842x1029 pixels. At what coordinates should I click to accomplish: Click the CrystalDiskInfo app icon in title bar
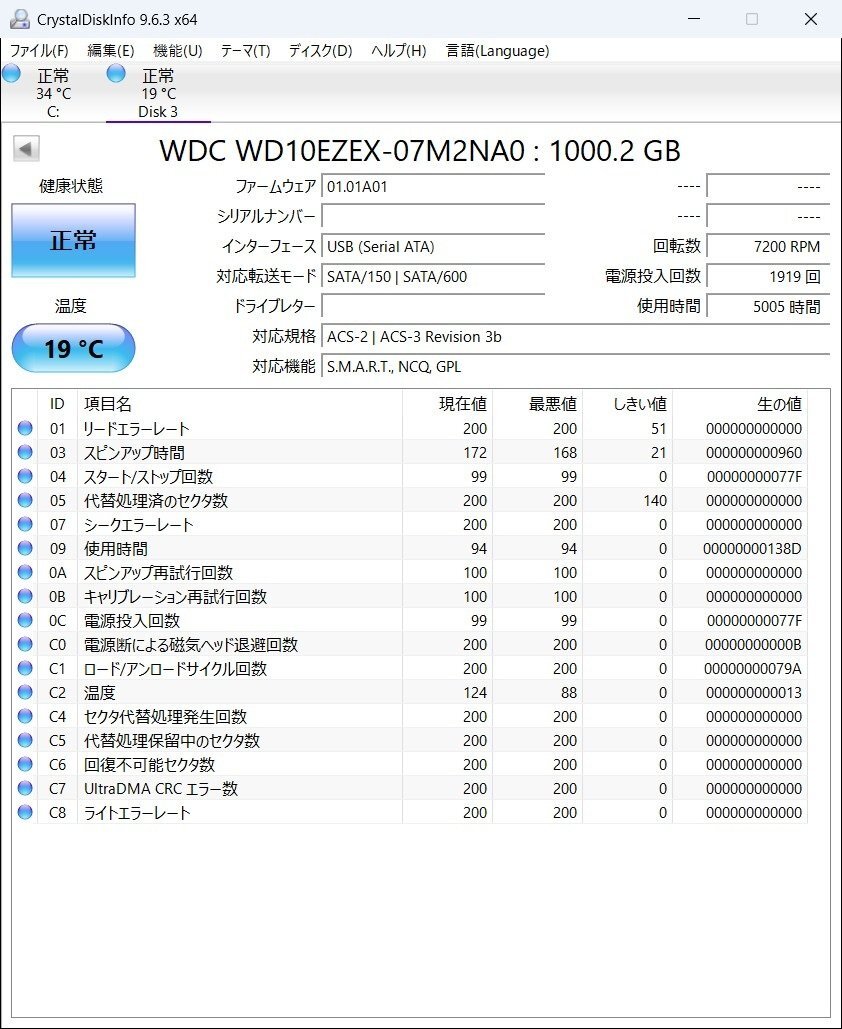[x=20, y=19]
